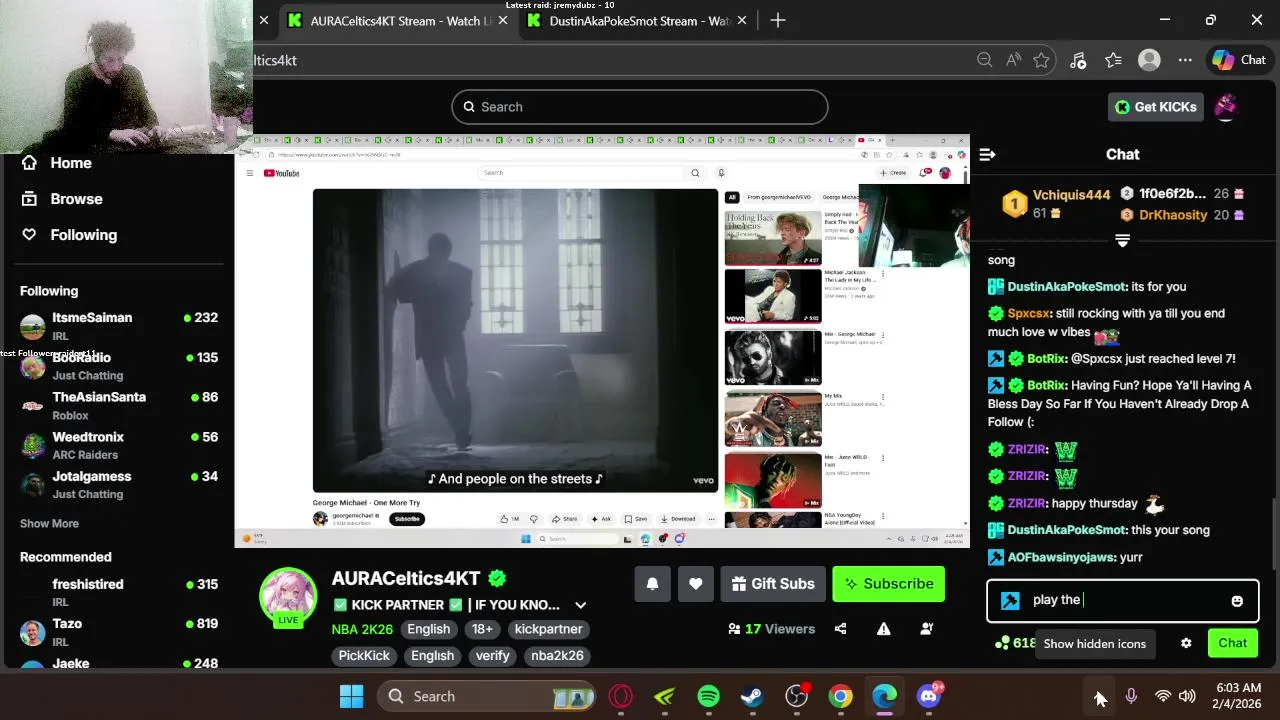Image resolution: width=1280 pixels, height=720 pixels.
Task: Close the AURACeltics4KT Stream tab
Action: [x=503, y=20]
